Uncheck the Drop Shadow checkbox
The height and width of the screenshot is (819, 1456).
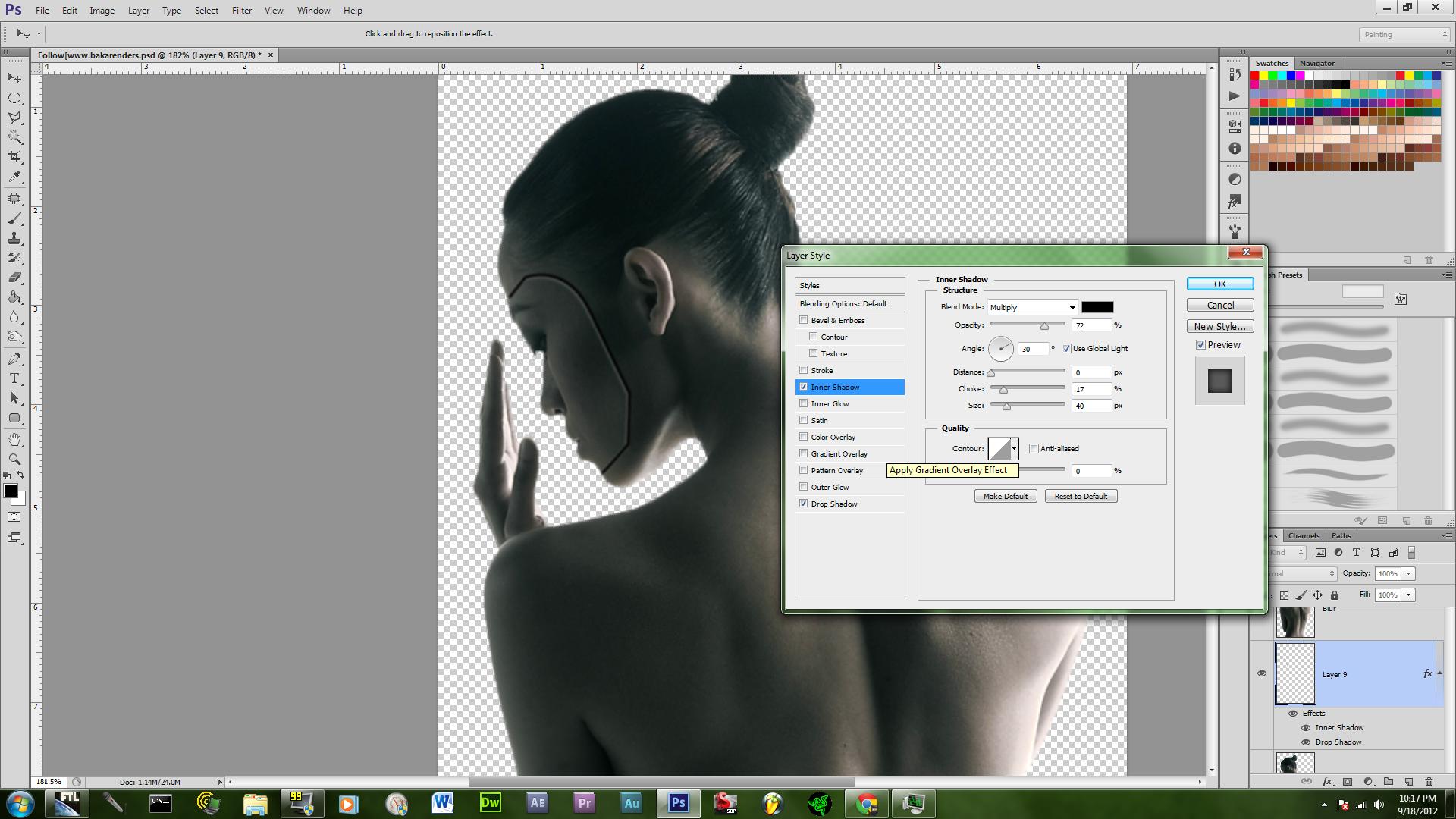point(804,504)
